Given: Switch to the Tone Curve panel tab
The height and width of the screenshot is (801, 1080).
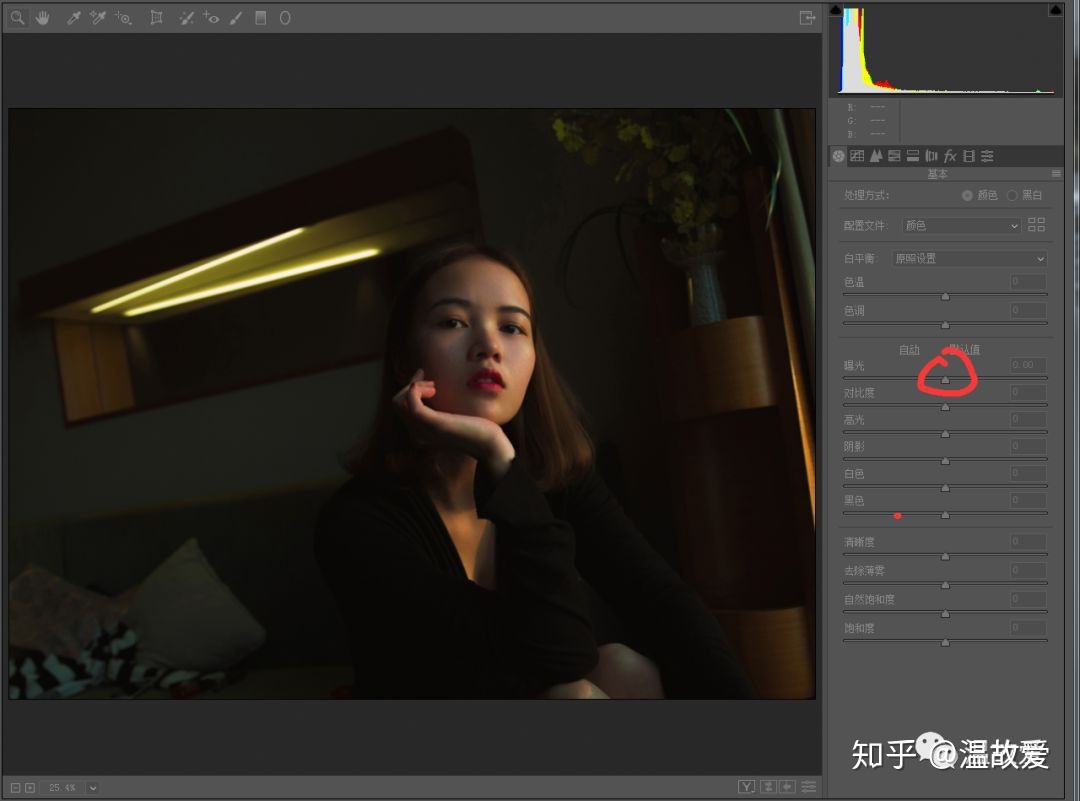Looking at the screenshot, I should click(857, 156).
